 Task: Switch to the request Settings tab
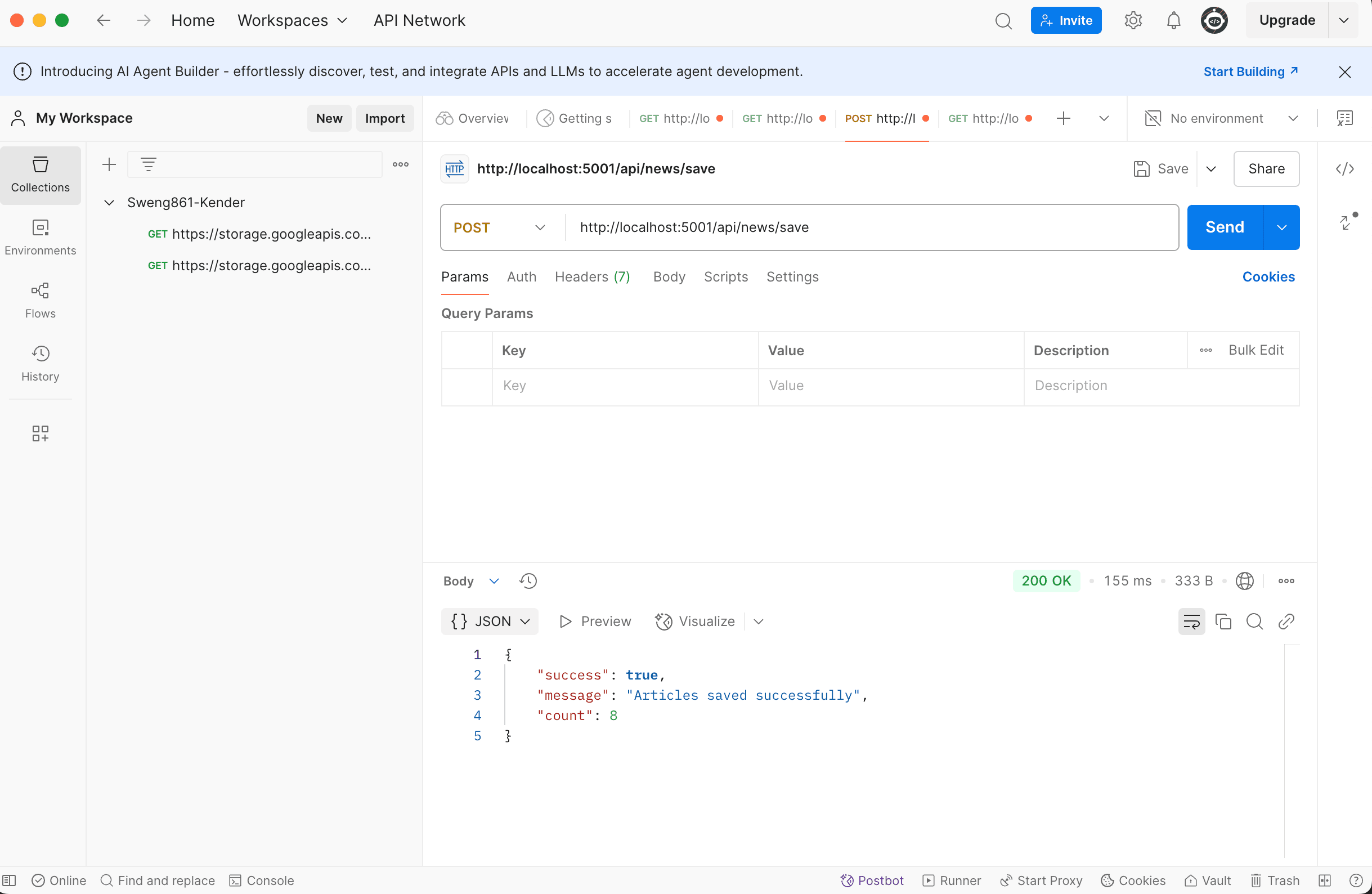pyautogui.click(x=793, y=277)
